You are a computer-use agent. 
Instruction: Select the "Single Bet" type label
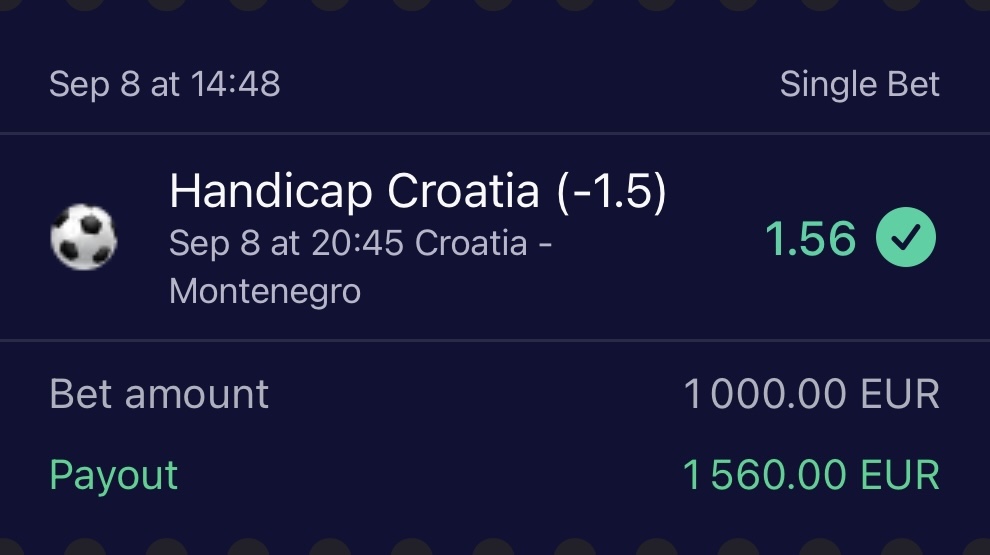pos(859,84)
